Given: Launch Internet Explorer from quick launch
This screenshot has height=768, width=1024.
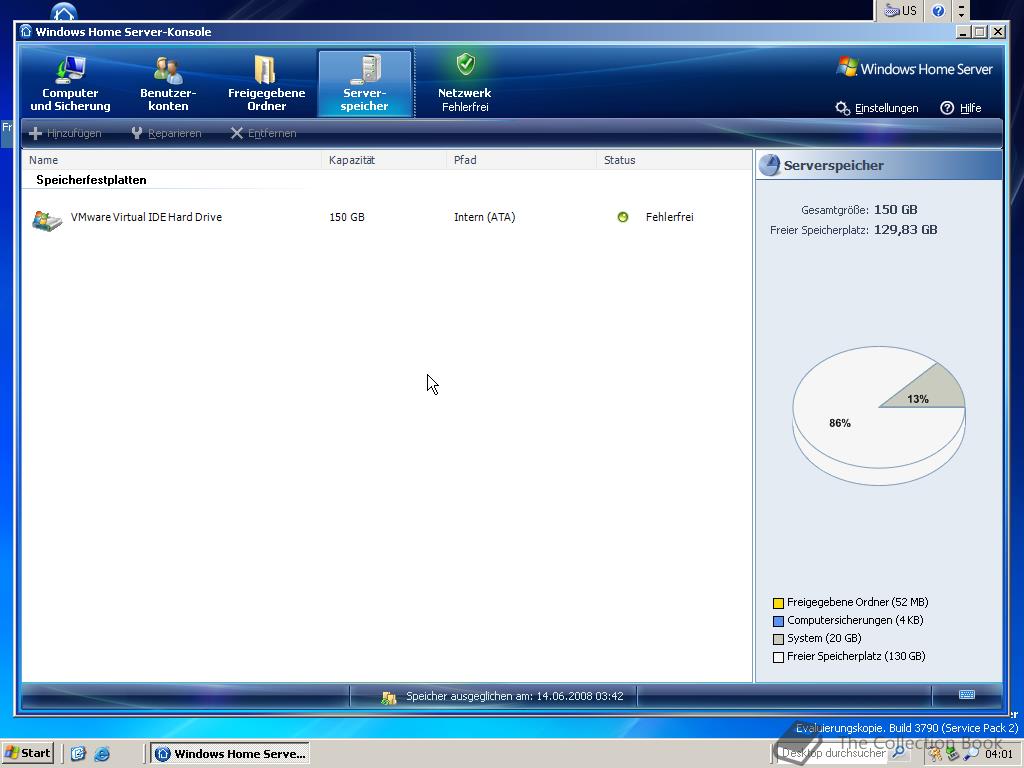Looking at the screenshot, I should pyautogui.click(x=103, y=754).
